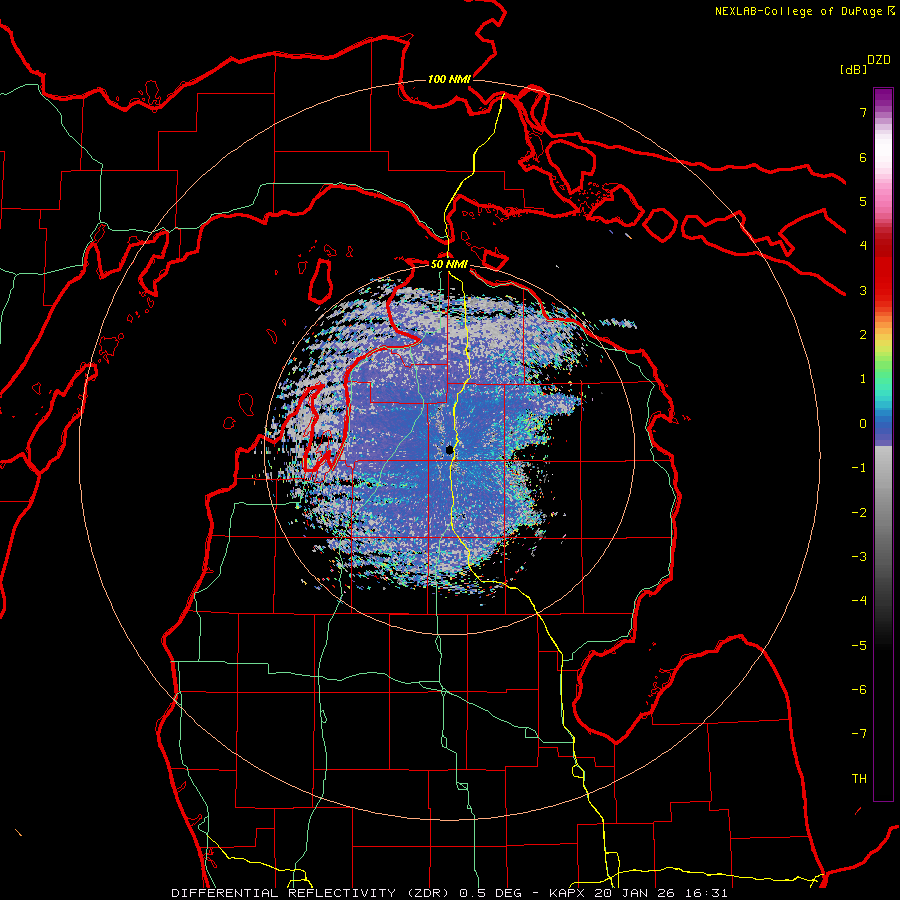Click the [dB] unit label
Viewport: 900px width, 900px height.
pyautogui.click(x=854, y=69)
